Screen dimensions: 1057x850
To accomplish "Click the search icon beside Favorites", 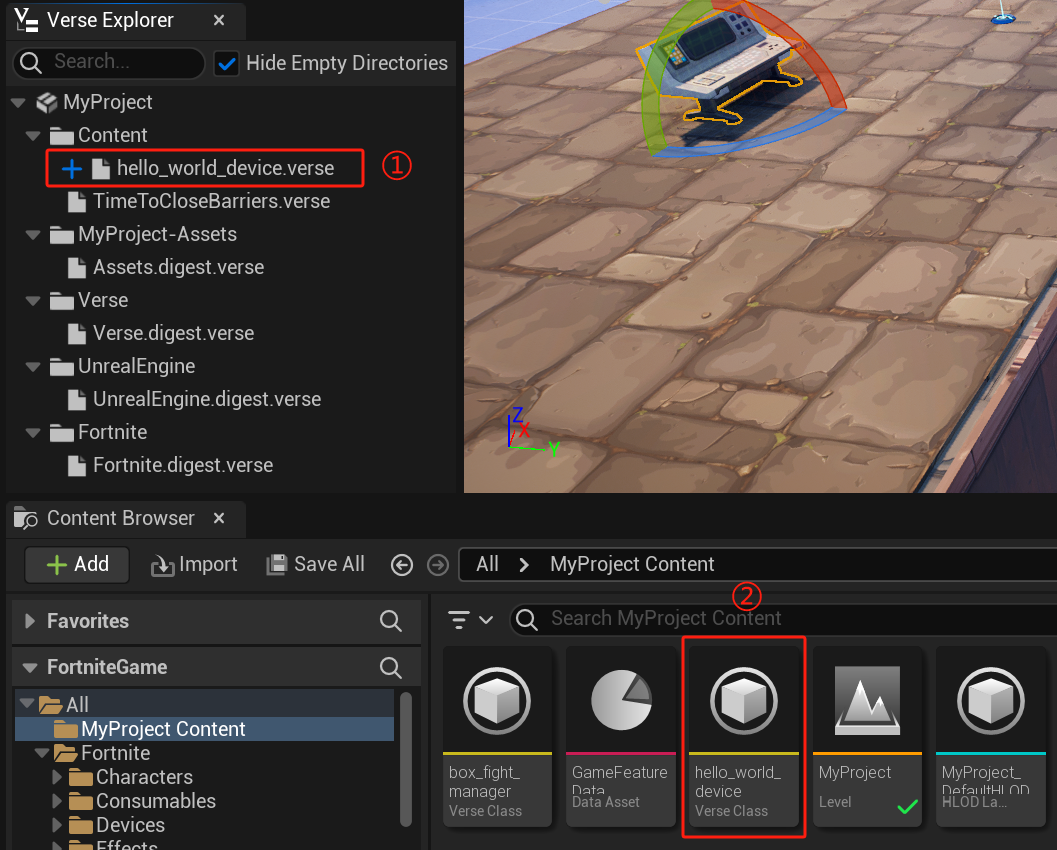I will coord(391,621).
